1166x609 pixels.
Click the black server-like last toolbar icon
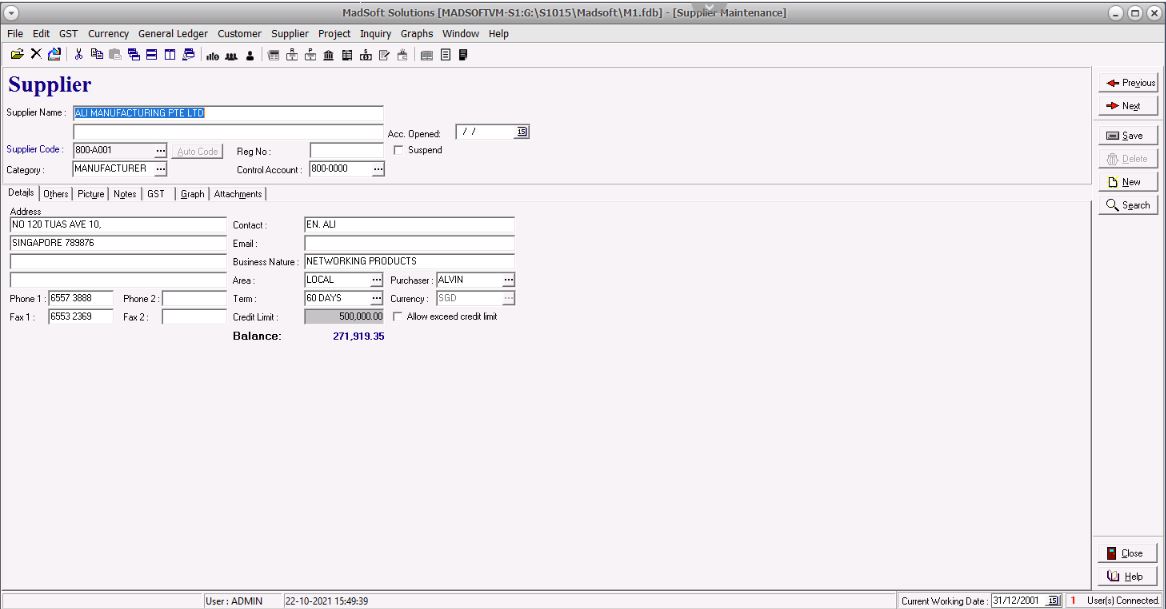463,55
